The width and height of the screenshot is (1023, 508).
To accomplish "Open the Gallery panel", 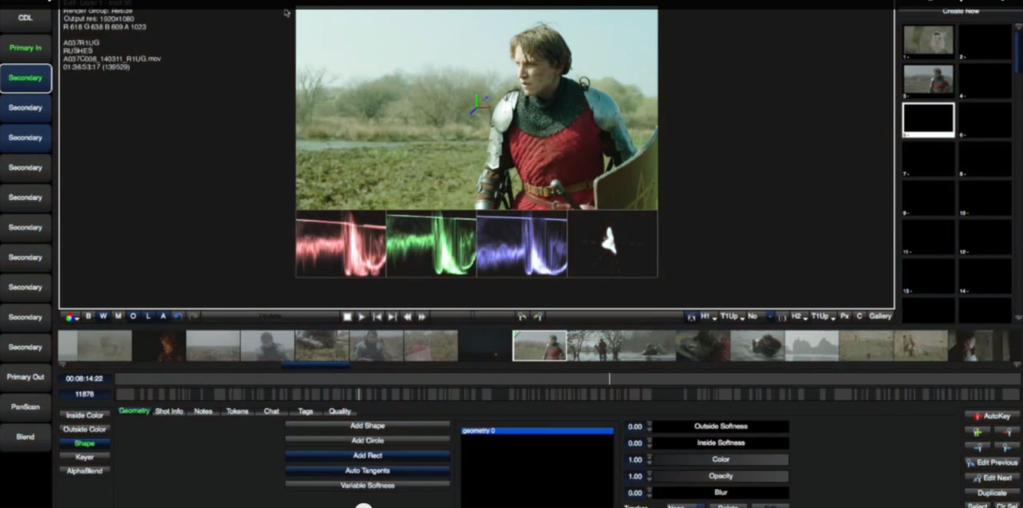I will coord(880,316).
